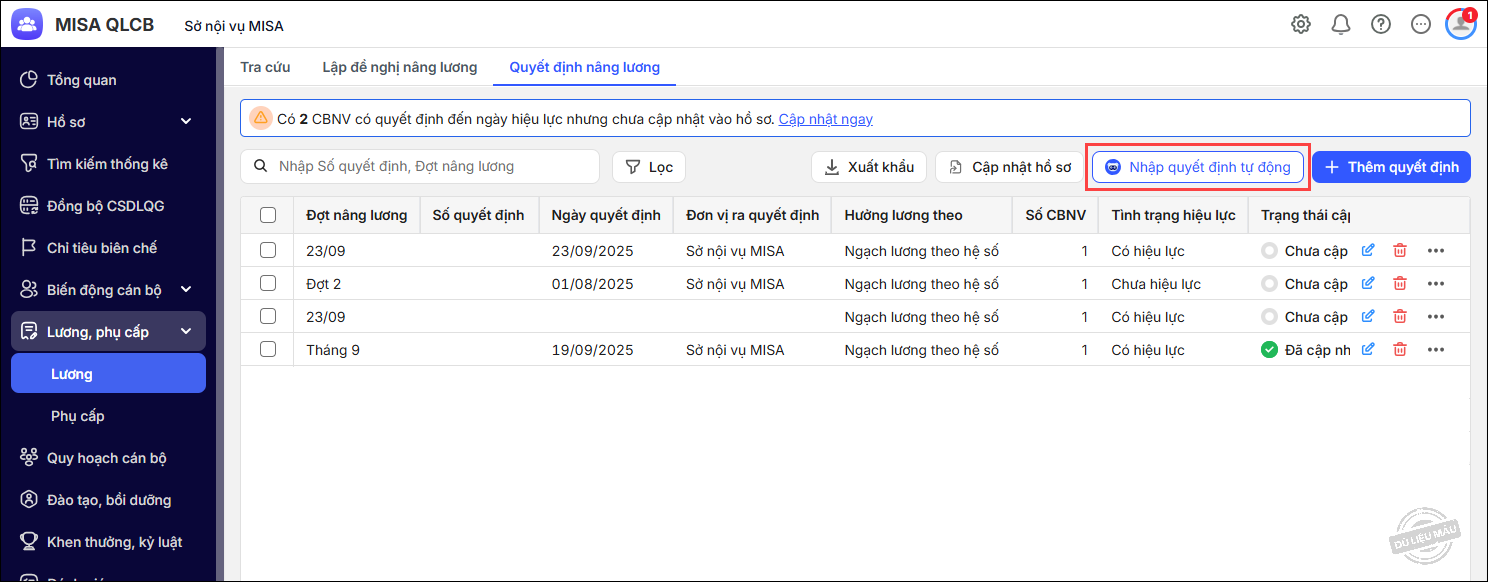Check the checkbox for Đợt 2 row
This screenshot has height=582, width=1488.
tap(268, 284)
